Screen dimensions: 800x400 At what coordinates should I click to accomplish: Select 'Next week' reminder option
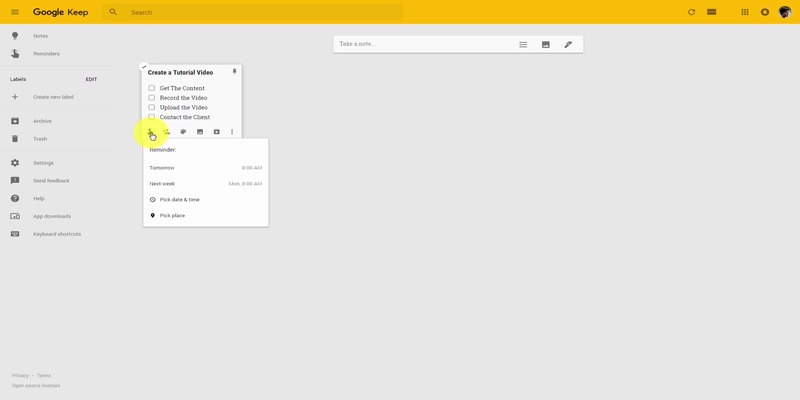pos(205,184)
